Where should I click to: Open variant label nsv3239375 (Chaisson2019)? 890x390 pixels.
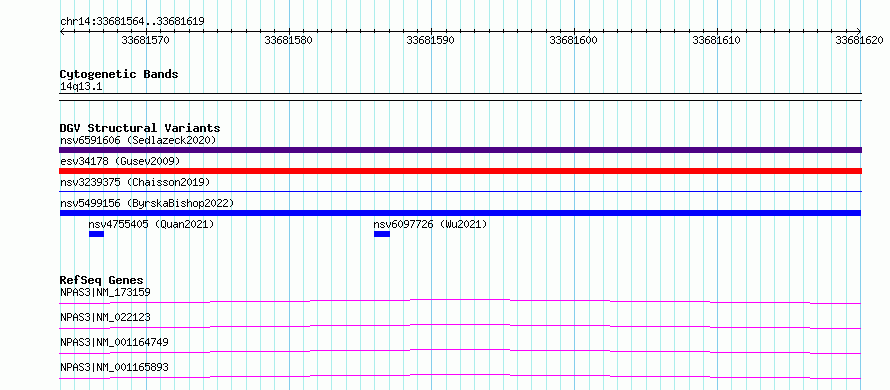[135, 182]
